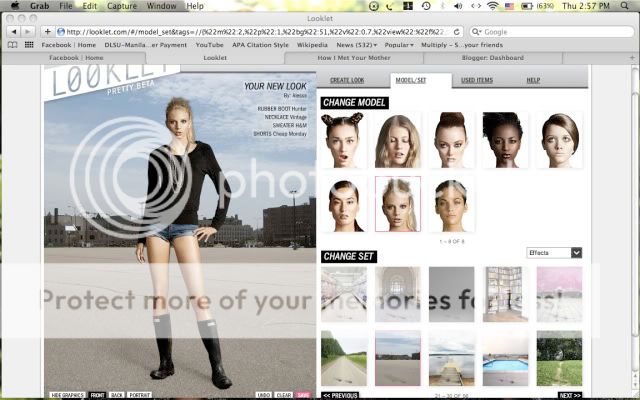The image size is (640, 400).
Task: Open the bookmarks book icon
Action: 13,45
